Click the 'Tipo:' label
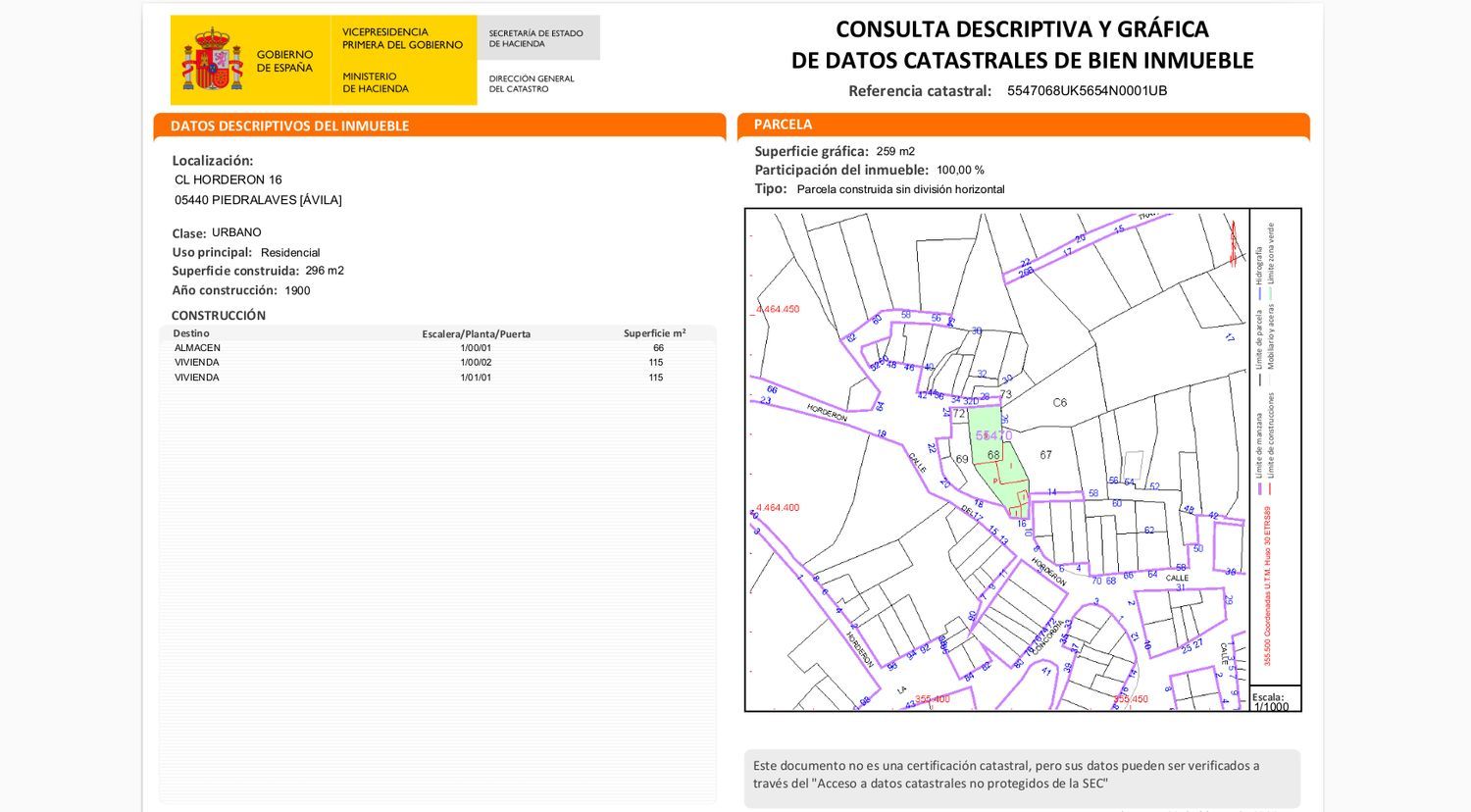 click(771, 188)
